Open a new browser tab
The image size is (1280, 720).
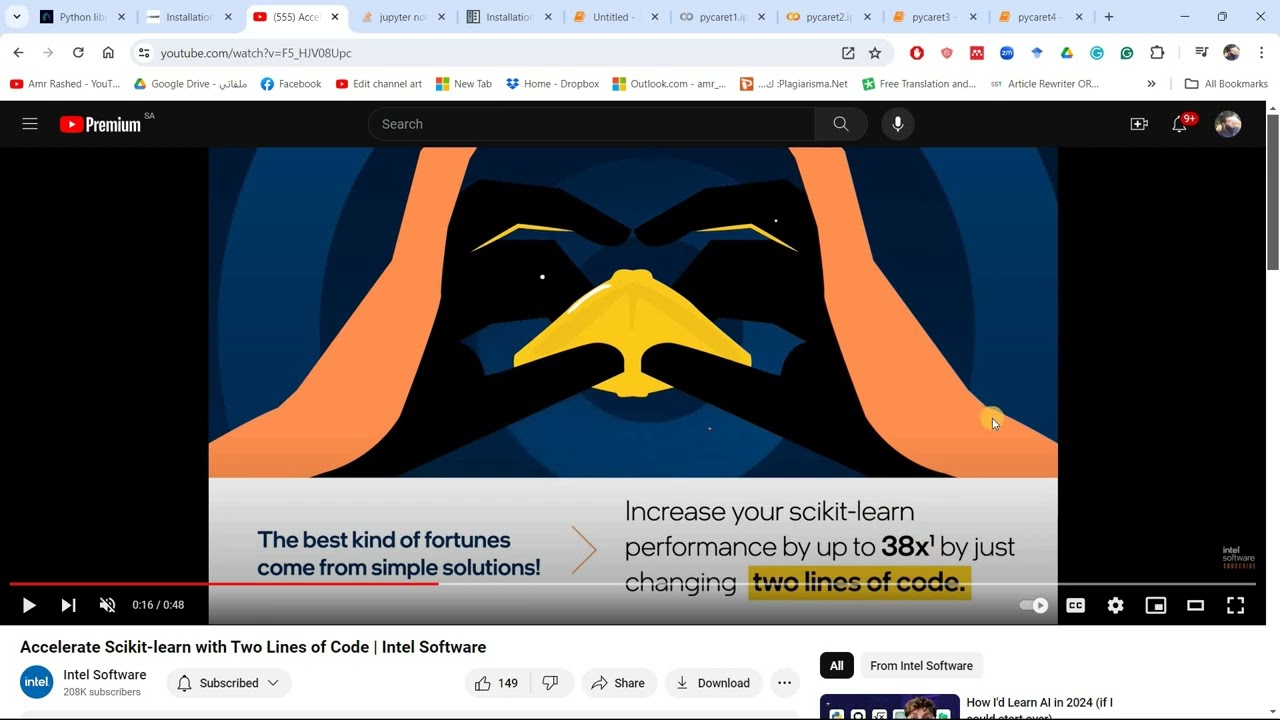click(1109, 17)
